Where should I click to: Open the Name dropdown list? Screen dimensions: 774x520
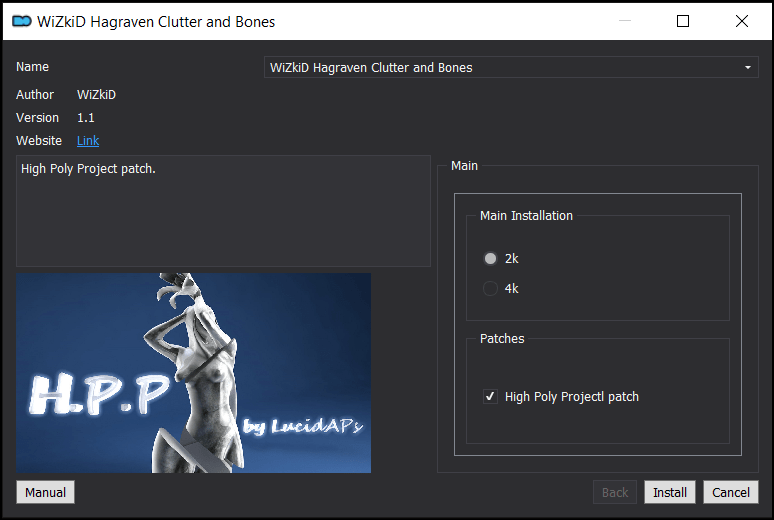click(x=511, y=67)
